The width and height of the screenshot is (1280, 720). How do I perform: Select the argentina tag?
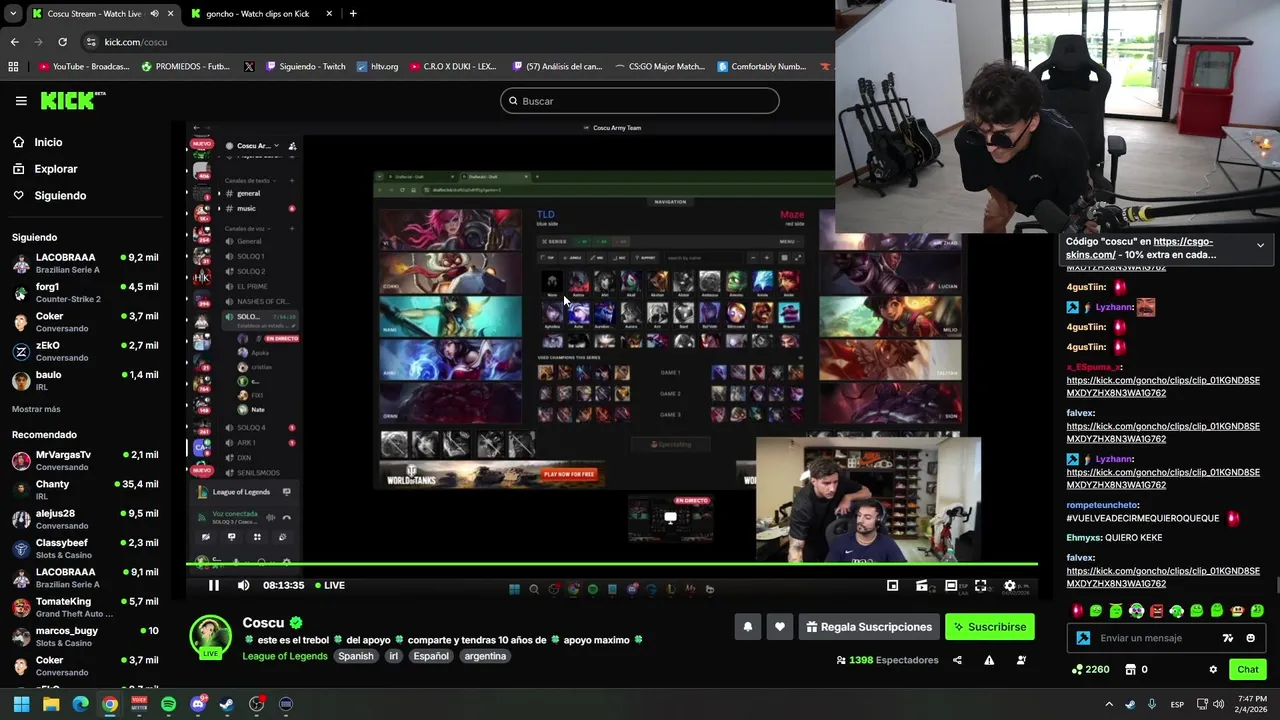[485, 656]
